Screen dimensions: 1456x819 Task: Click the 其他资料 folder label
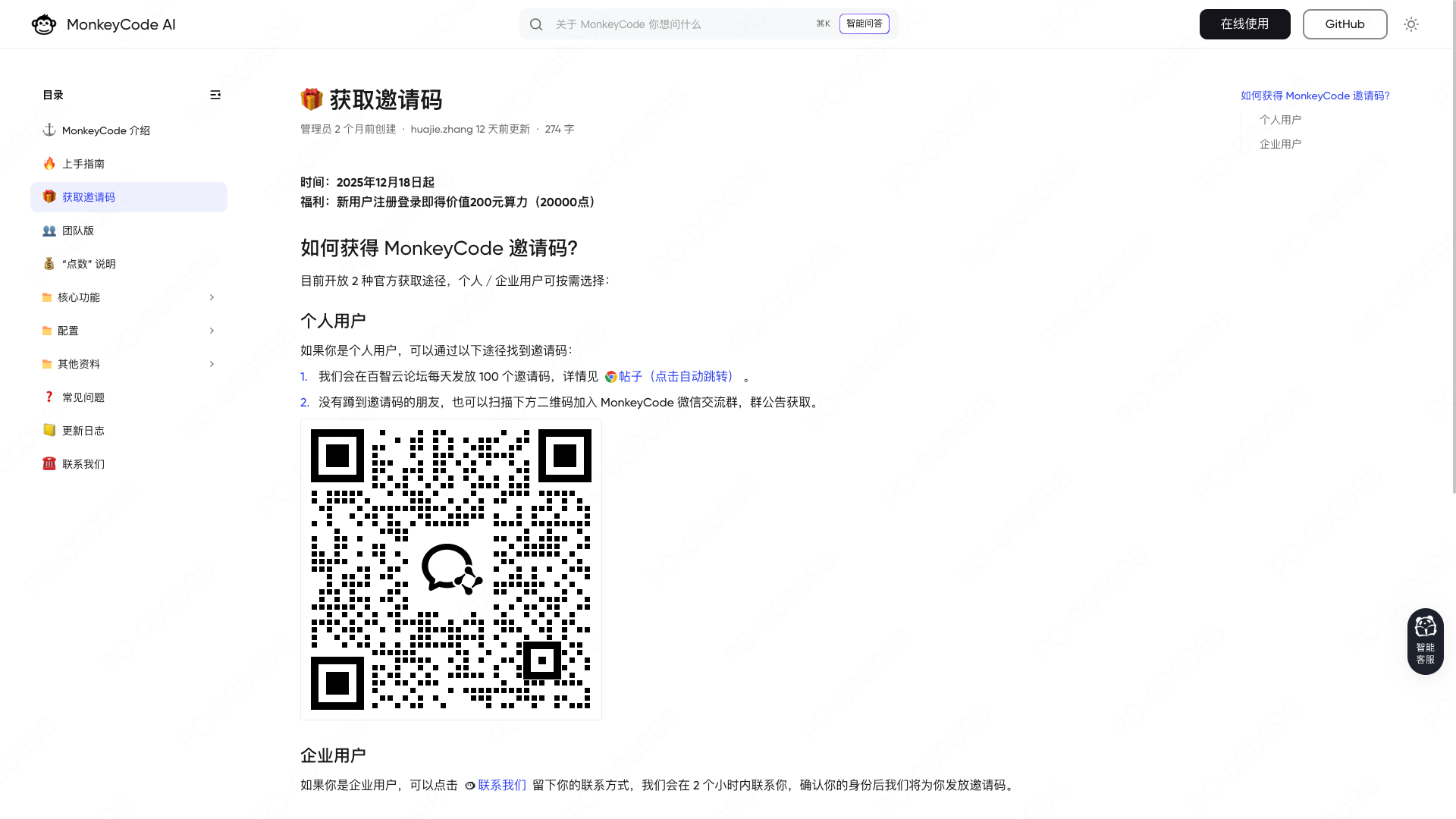(79, 364)
